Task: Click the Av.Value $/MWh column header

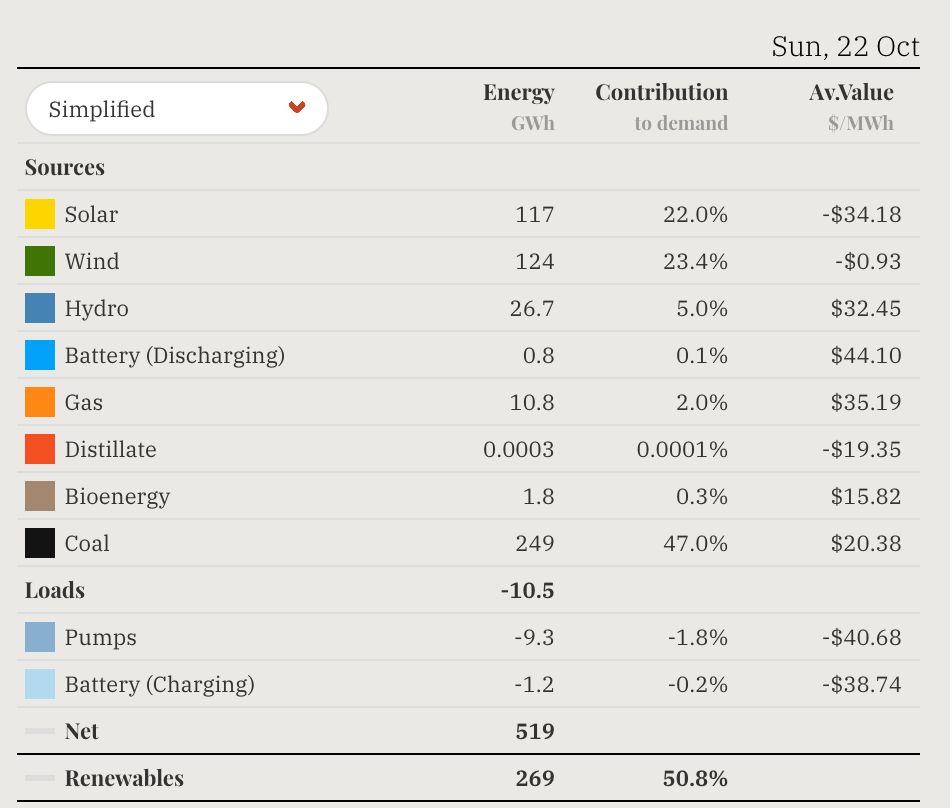Action: click(x=852, y=106)
